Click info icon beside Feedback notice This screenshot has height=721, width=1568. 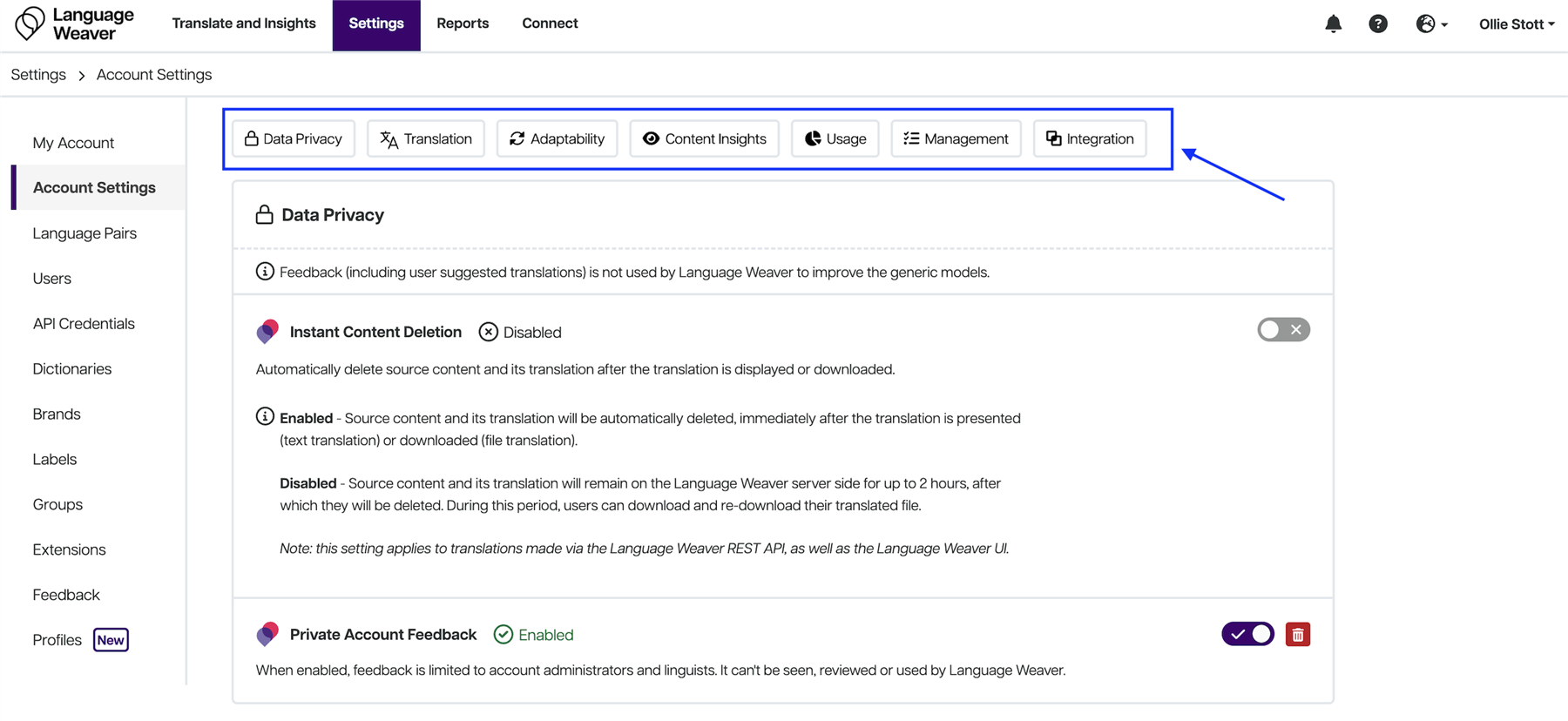265,272
